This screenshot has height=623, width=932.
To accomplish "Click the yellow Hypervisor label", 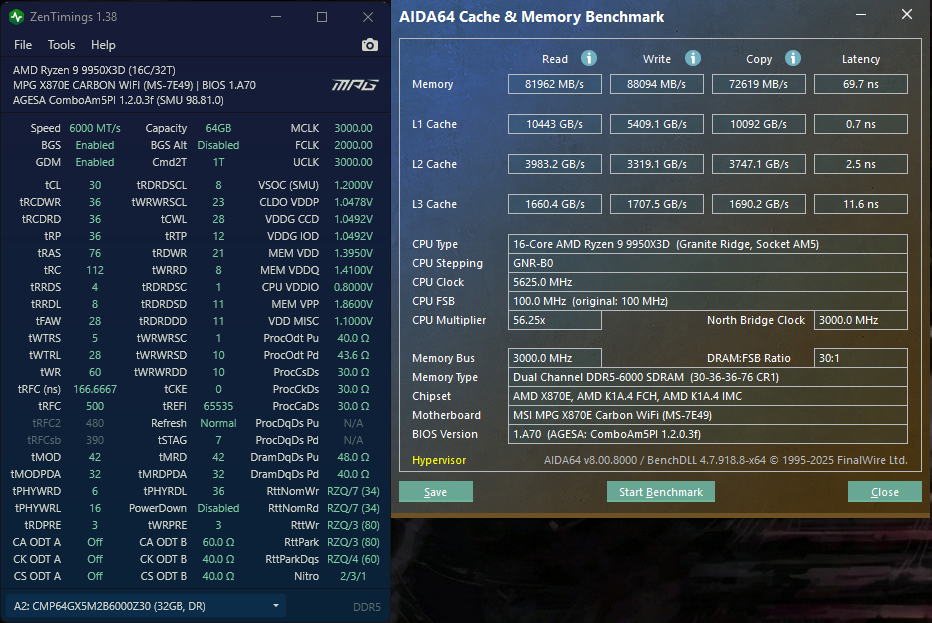I will tap(439, 460).
